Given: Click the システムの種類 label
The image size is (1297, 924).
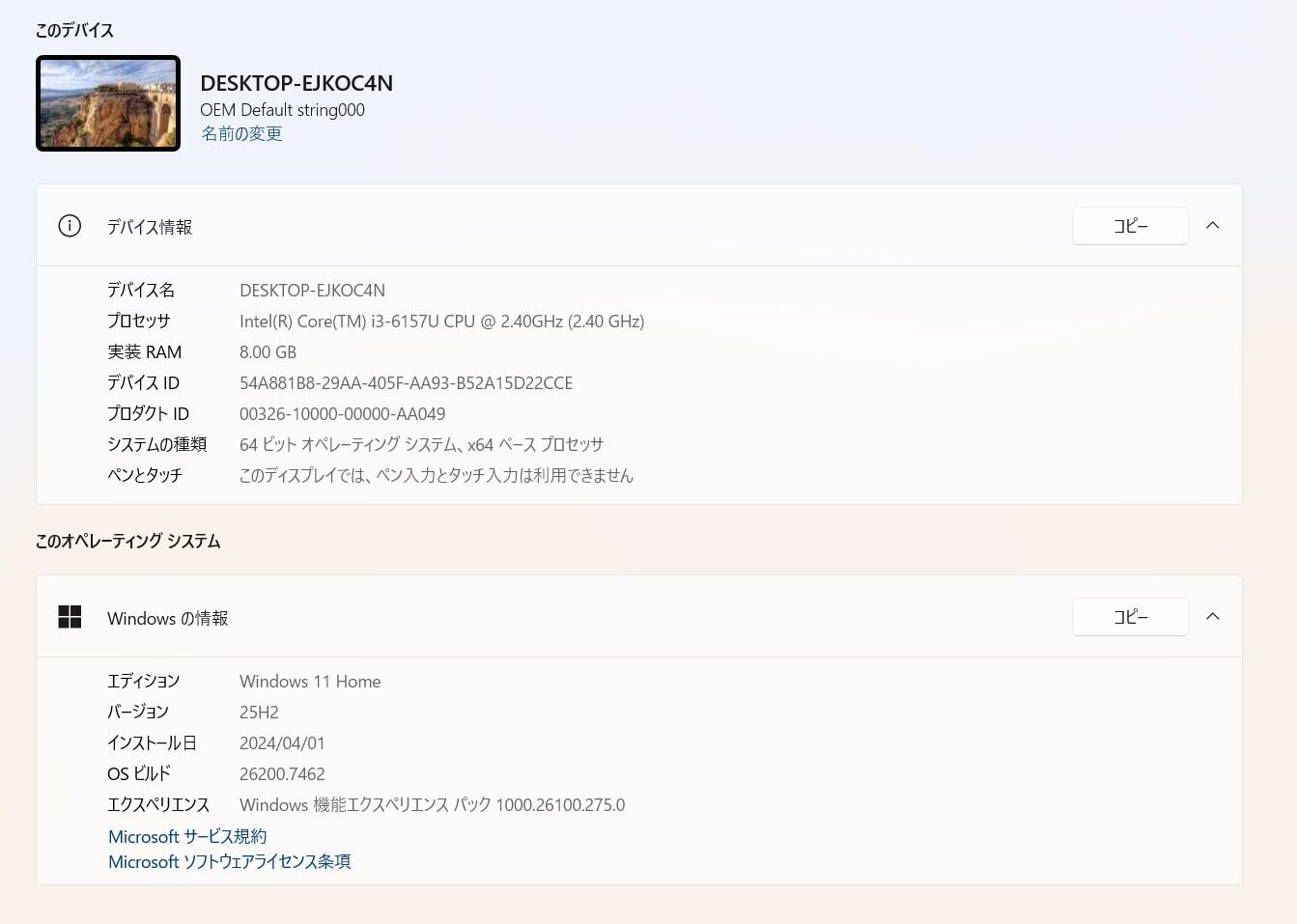Looking at the screenshot, I should (x=156, y=445).
